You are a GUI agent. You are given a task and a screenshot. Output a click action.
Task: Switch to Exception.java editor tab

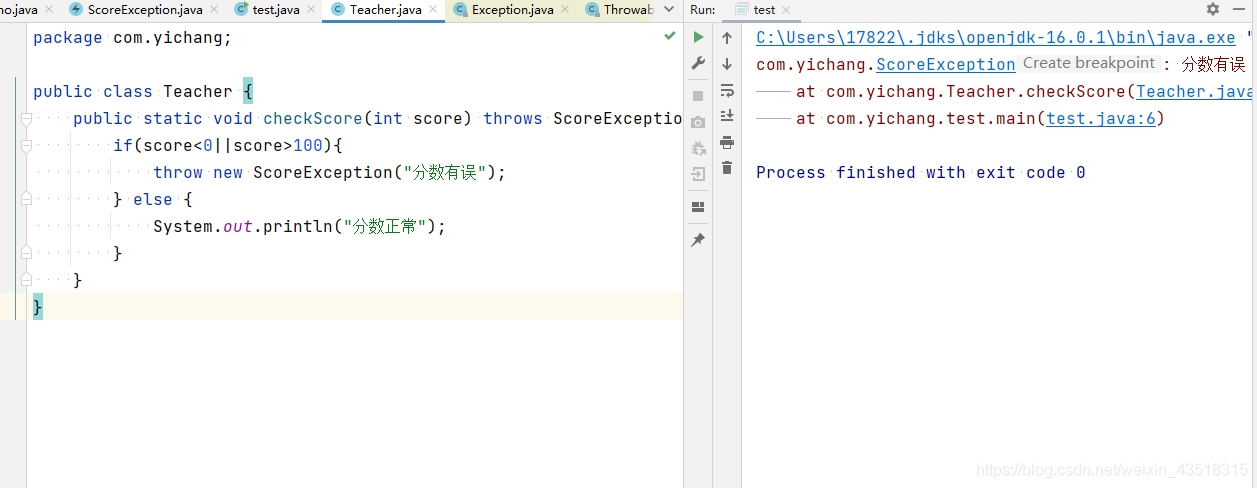513,10
